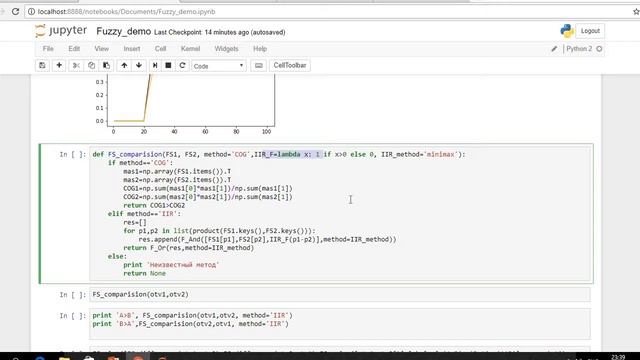Click the 'return None' line
This screenshot has width=640, height=360.
(144, 273)
